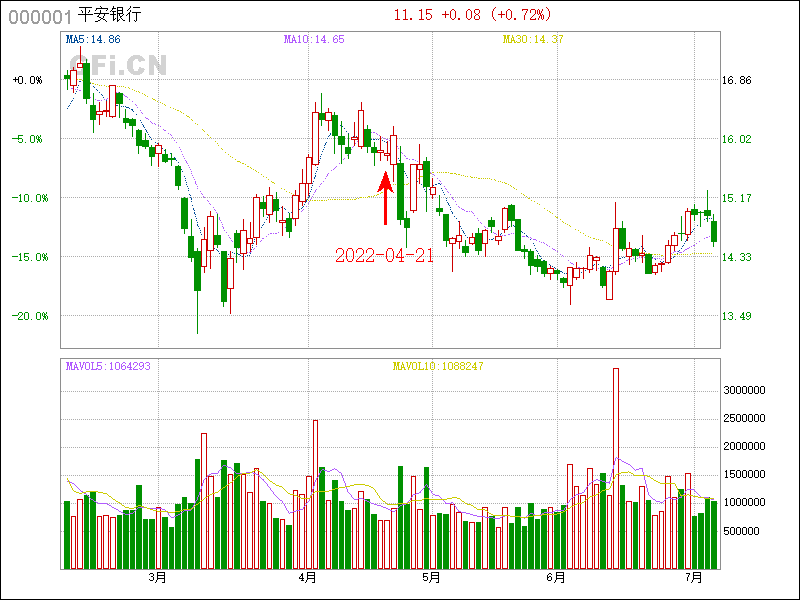Click the latest price 11.15
Screen dimensions: 800x600
click(x=413, y=15)
